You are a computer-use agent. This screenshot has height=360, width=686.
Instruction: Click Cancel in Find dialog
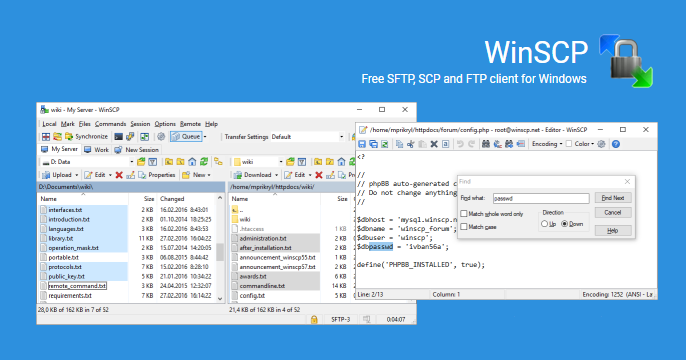(612, 213)
